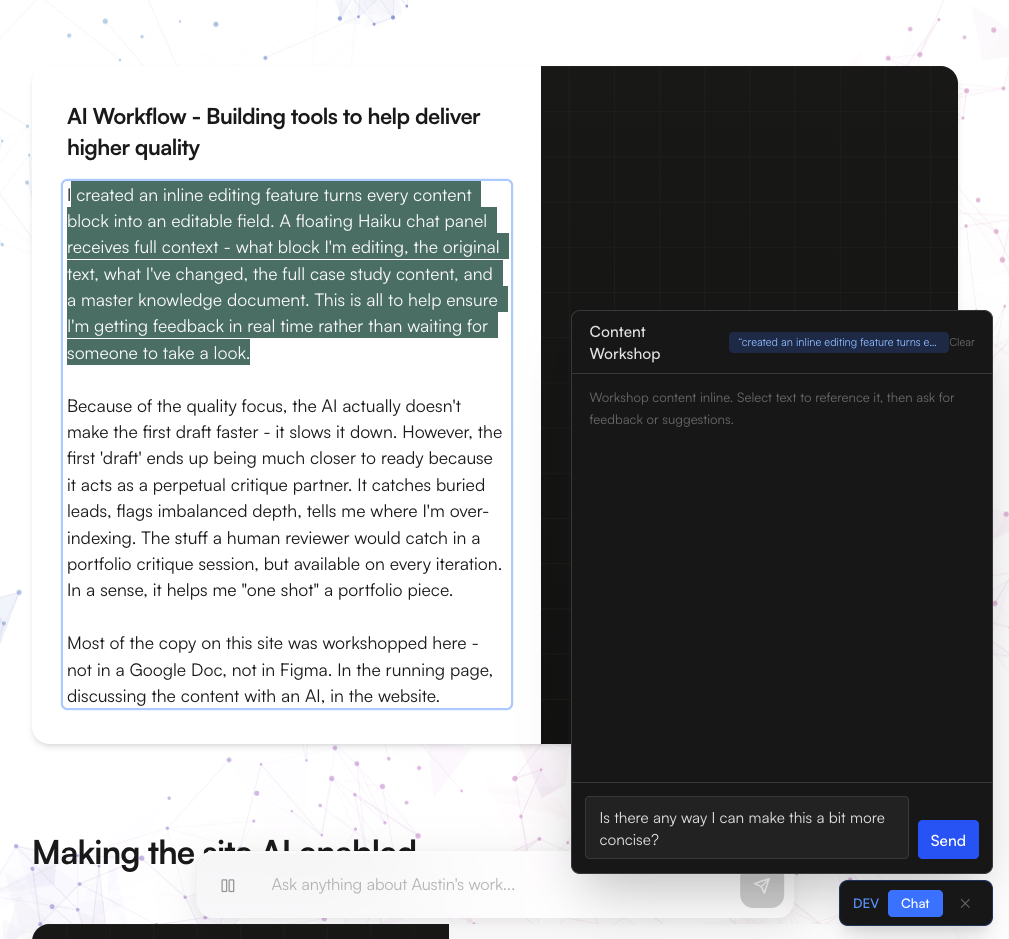Click the pause icon in the bottom chat bar

pos(229,885)
